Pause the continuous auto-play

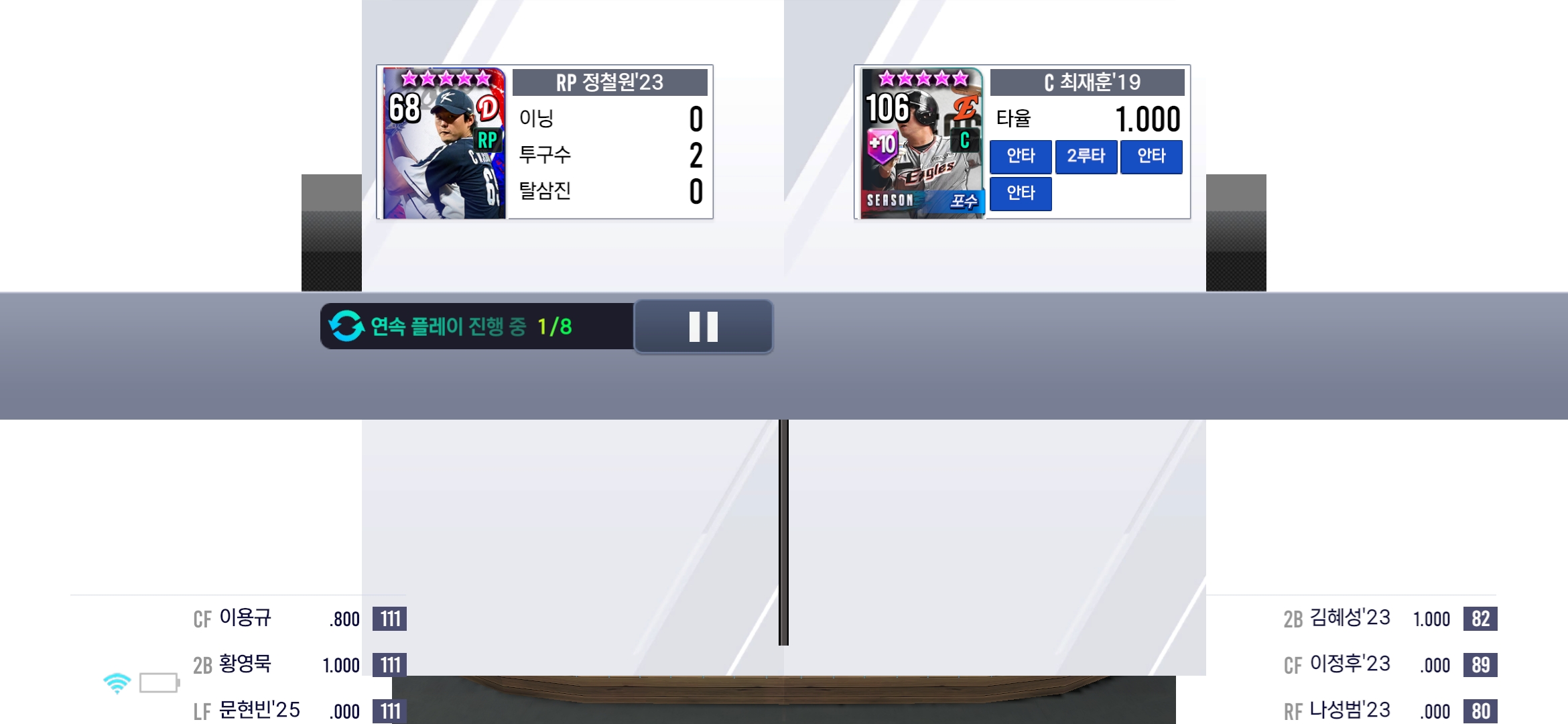pyautogui.click(x=704, y=326)
